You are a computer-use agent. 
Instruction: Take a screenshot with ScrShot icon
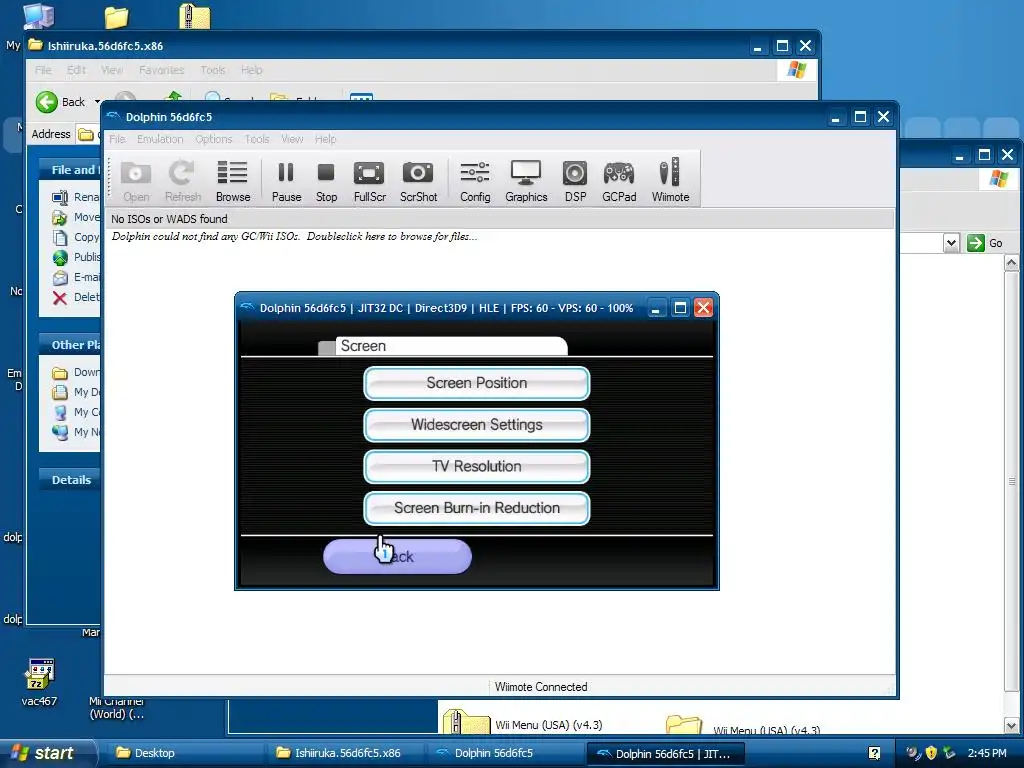tap(418, 180)
